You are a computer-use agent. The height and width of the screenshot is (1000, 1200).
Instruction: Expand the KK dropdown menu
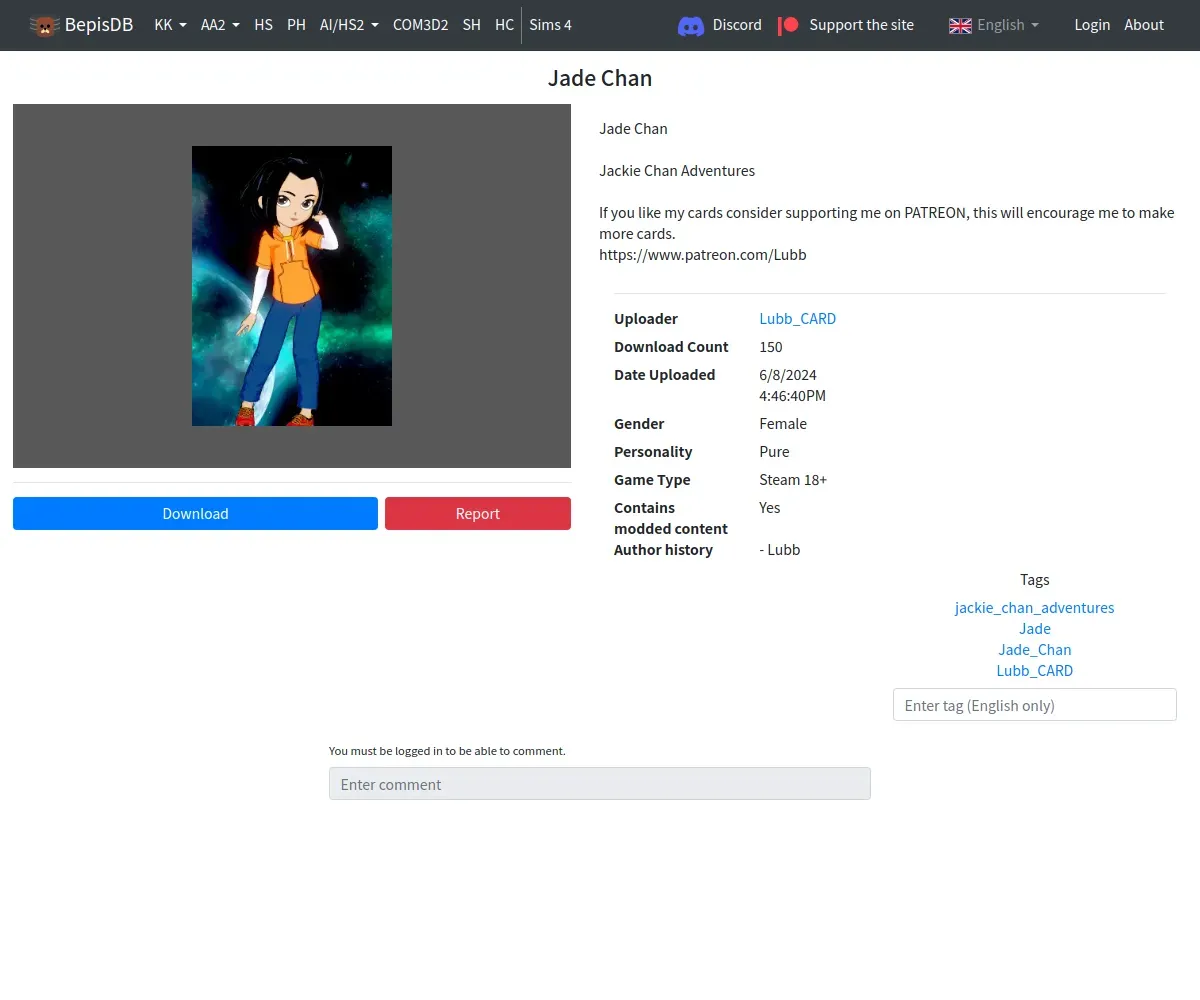(170, 25)
